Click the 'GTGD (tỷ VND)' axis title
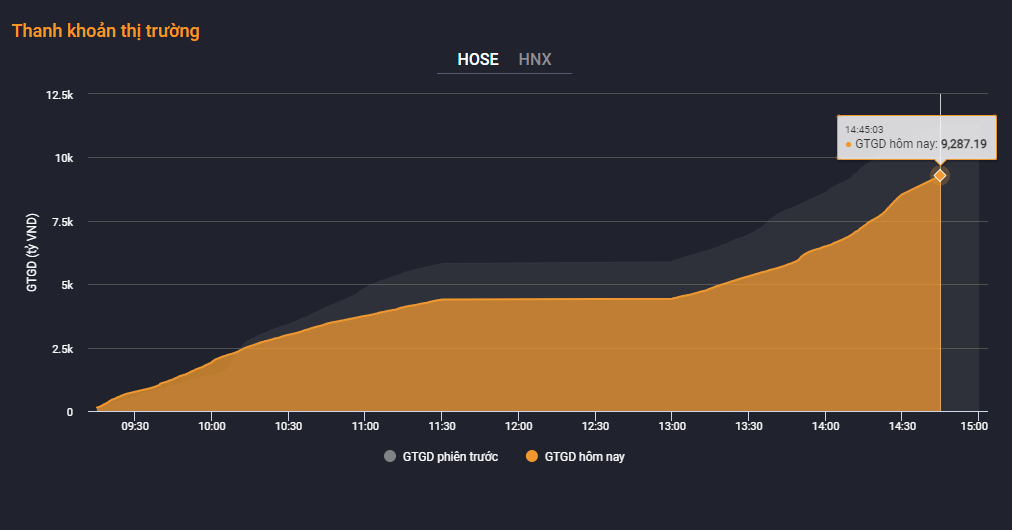Screen dimensions: 1012x530 tap(33, 253)
